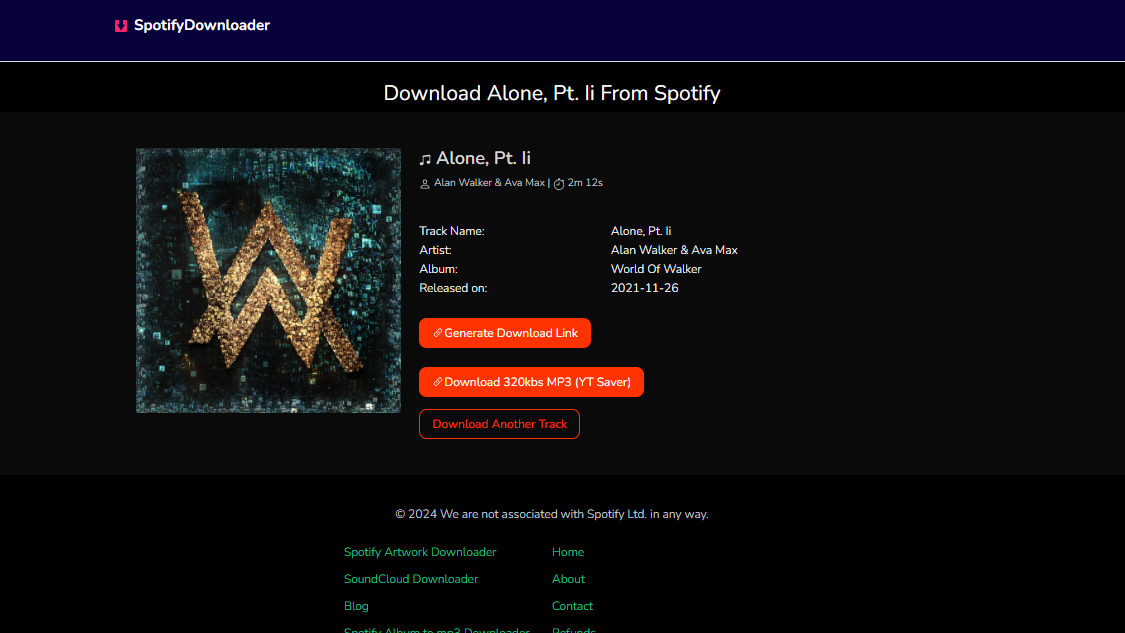This screenshot has height=633, width=1125.
Task: Open SoundCloud Downloader footer link
Action: tap(410, 579)
